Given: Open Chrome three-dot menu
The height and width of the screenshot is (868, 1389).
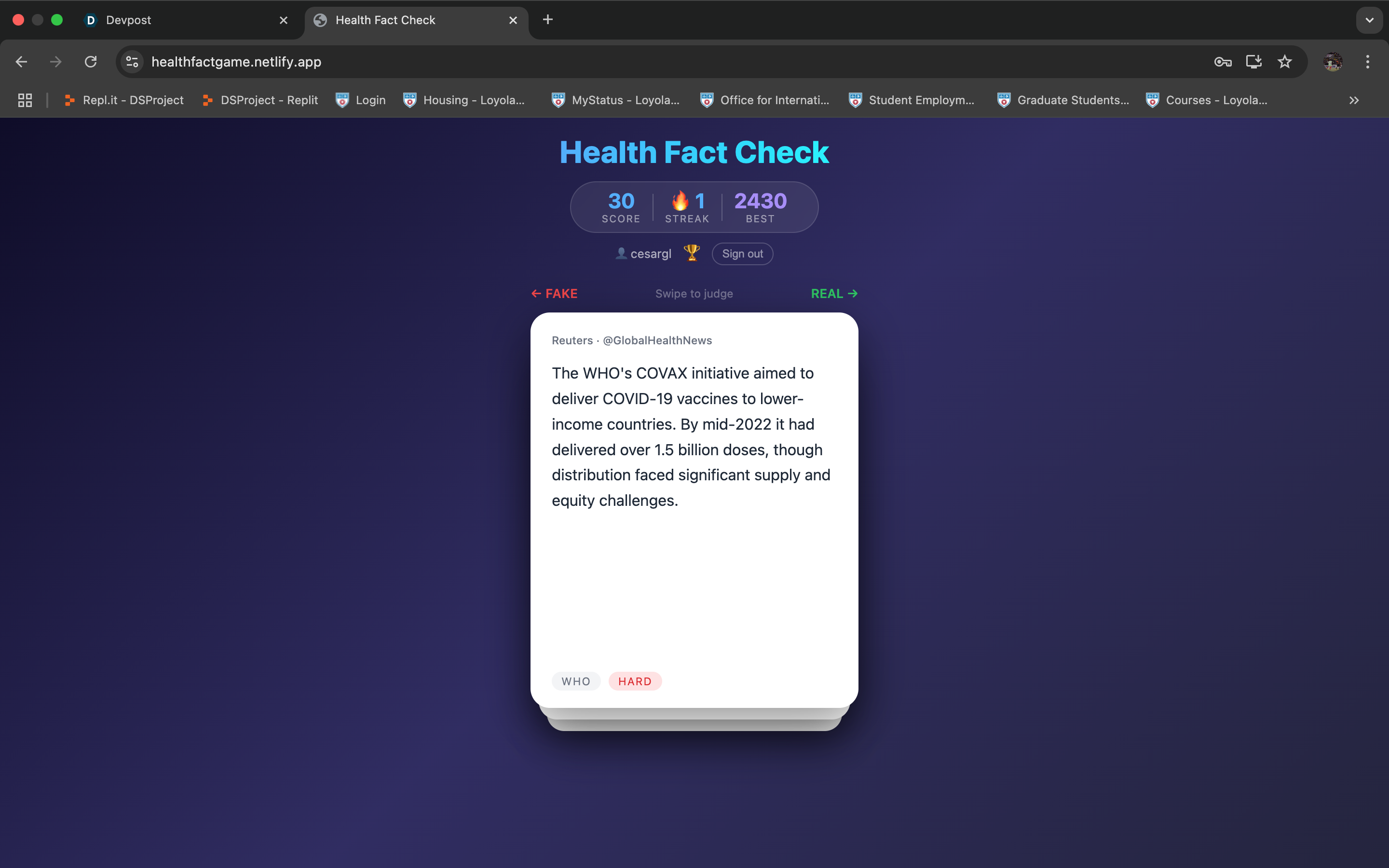Looking at the screenshot, I should (1367, 62).
